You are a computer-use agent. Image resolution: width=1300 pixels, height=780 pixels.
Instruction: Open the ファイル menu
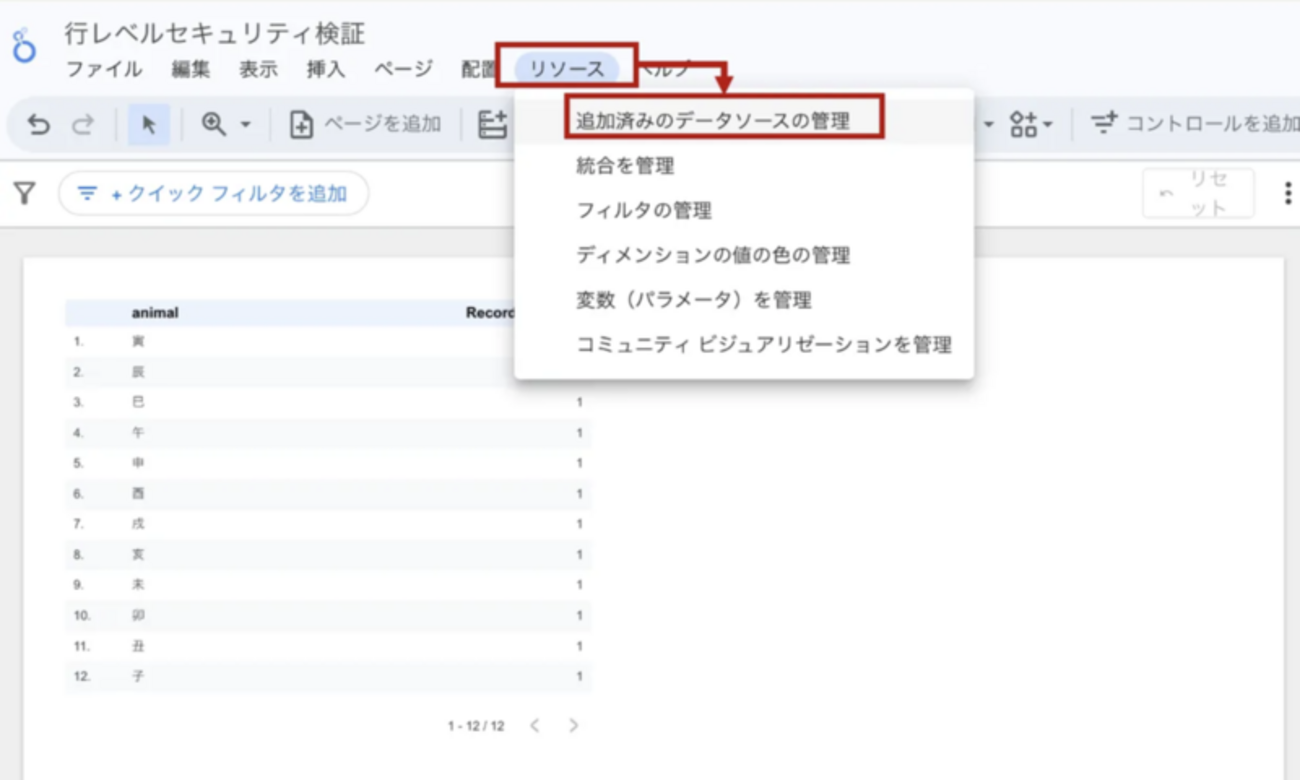point(104,69)
